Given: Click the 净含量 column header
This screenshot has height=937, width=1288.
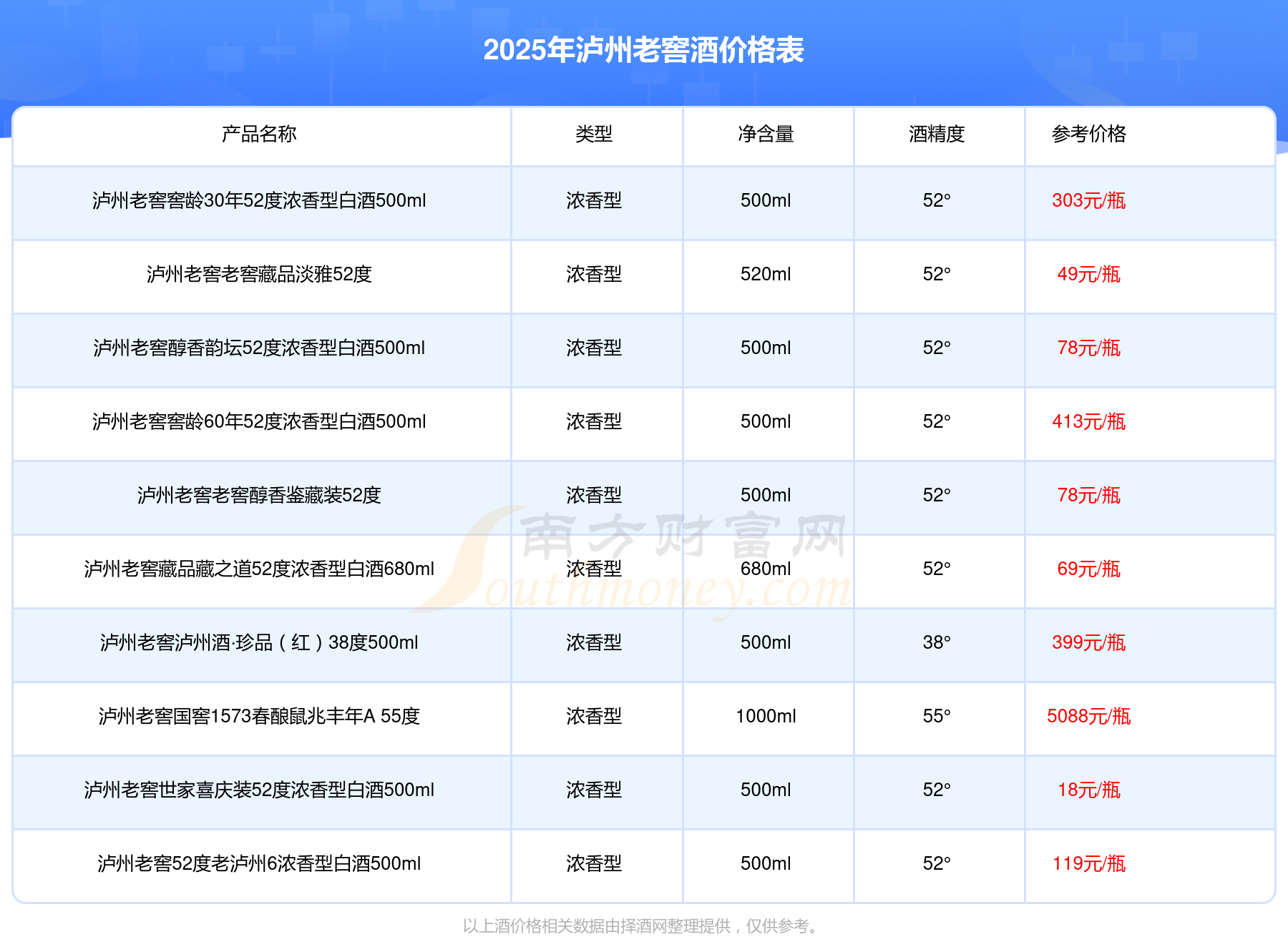Looking at the screenshot, I should tap(766, 134).
